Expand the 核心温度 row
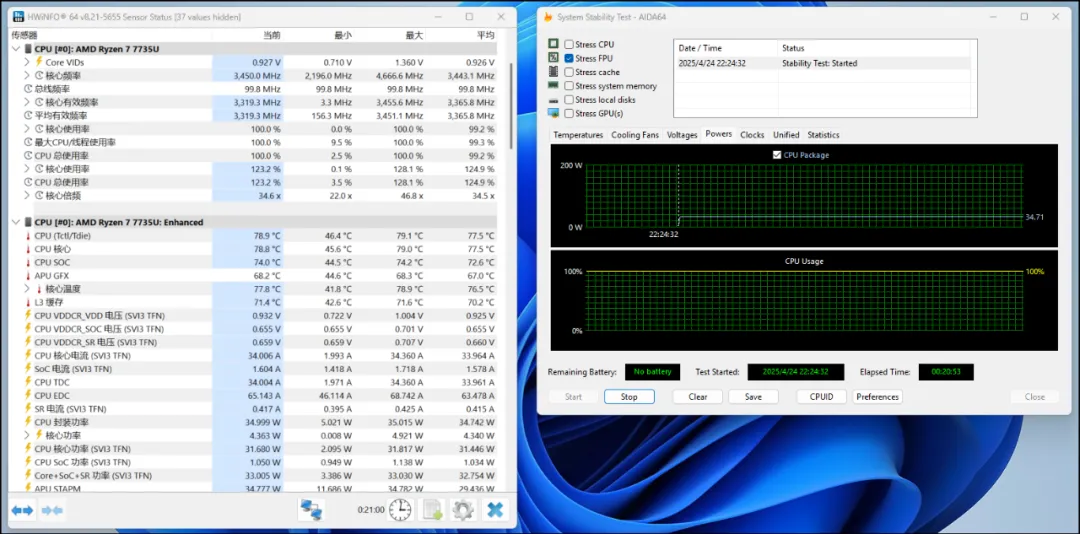Image resolution: width=1080 pixels, height=534 pixels. coord(27,289)
